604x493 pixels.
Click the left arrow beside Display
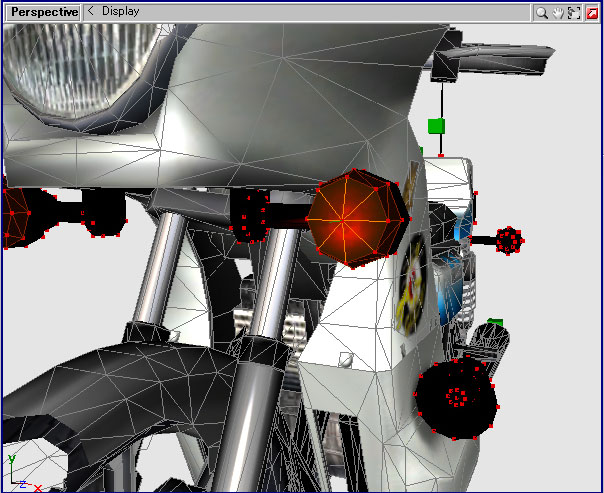pyautogui.click(x=91, y=11)
